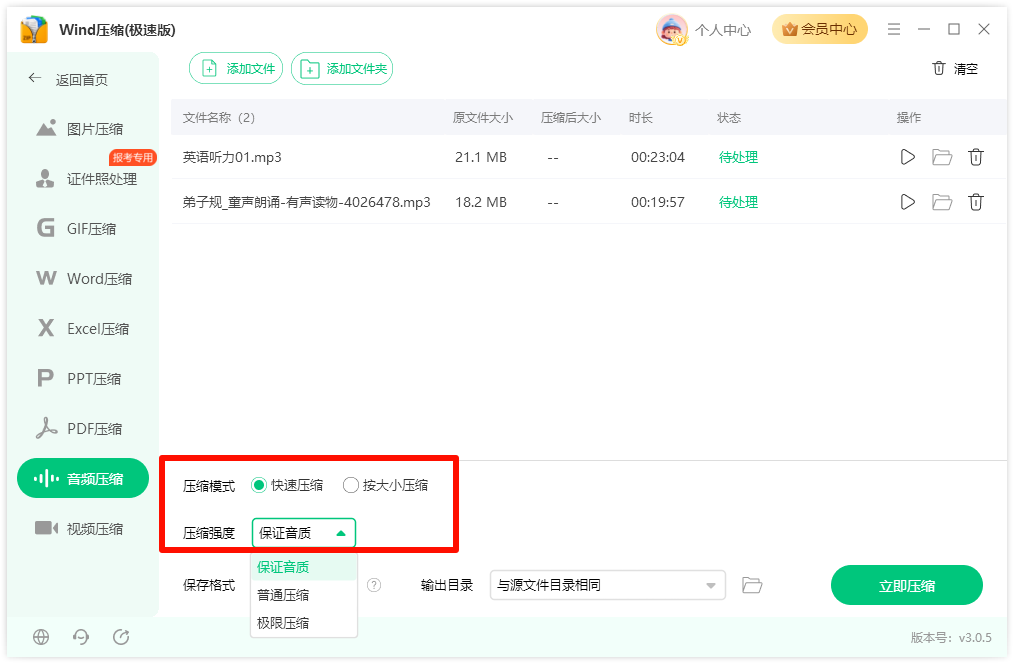The image size is (1014, 664).
Task: Open Word压缩 in the sidebar
Action: tap(83, 279)
